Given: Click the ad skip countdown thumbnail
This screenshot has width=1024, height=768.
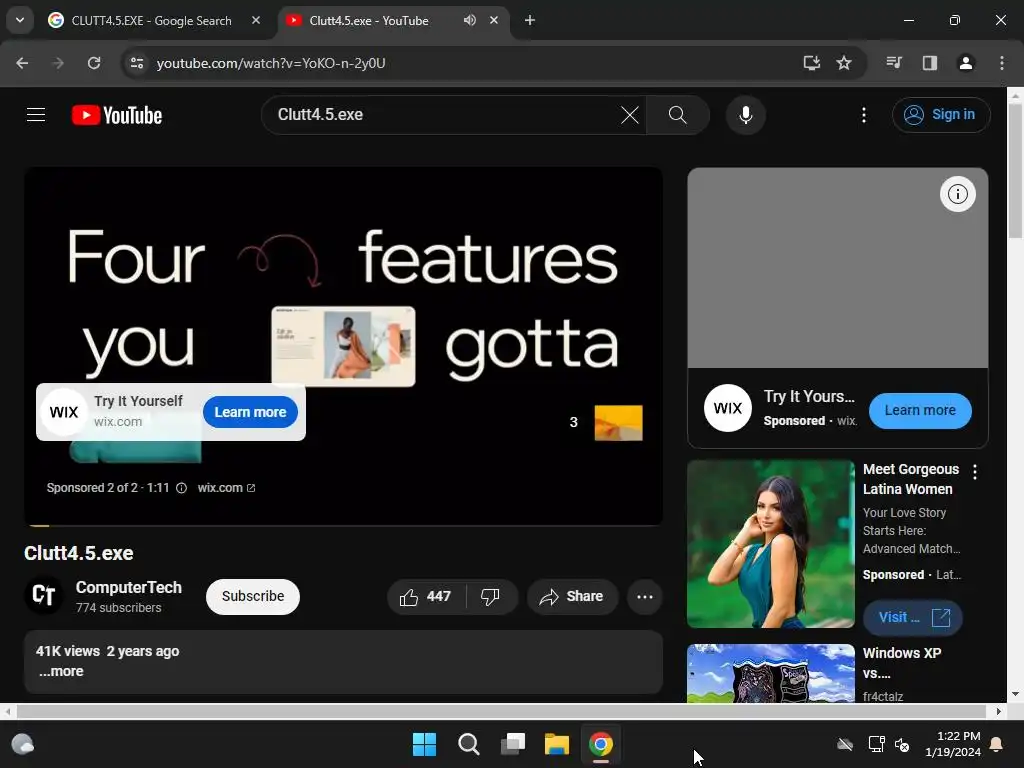Looking at the screenshot, I should point(618,423).
